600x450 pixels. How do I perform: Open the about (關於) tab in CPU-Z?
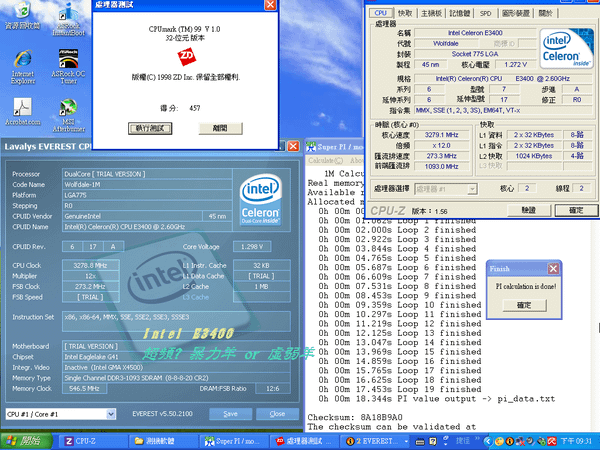tap(546, 13)
